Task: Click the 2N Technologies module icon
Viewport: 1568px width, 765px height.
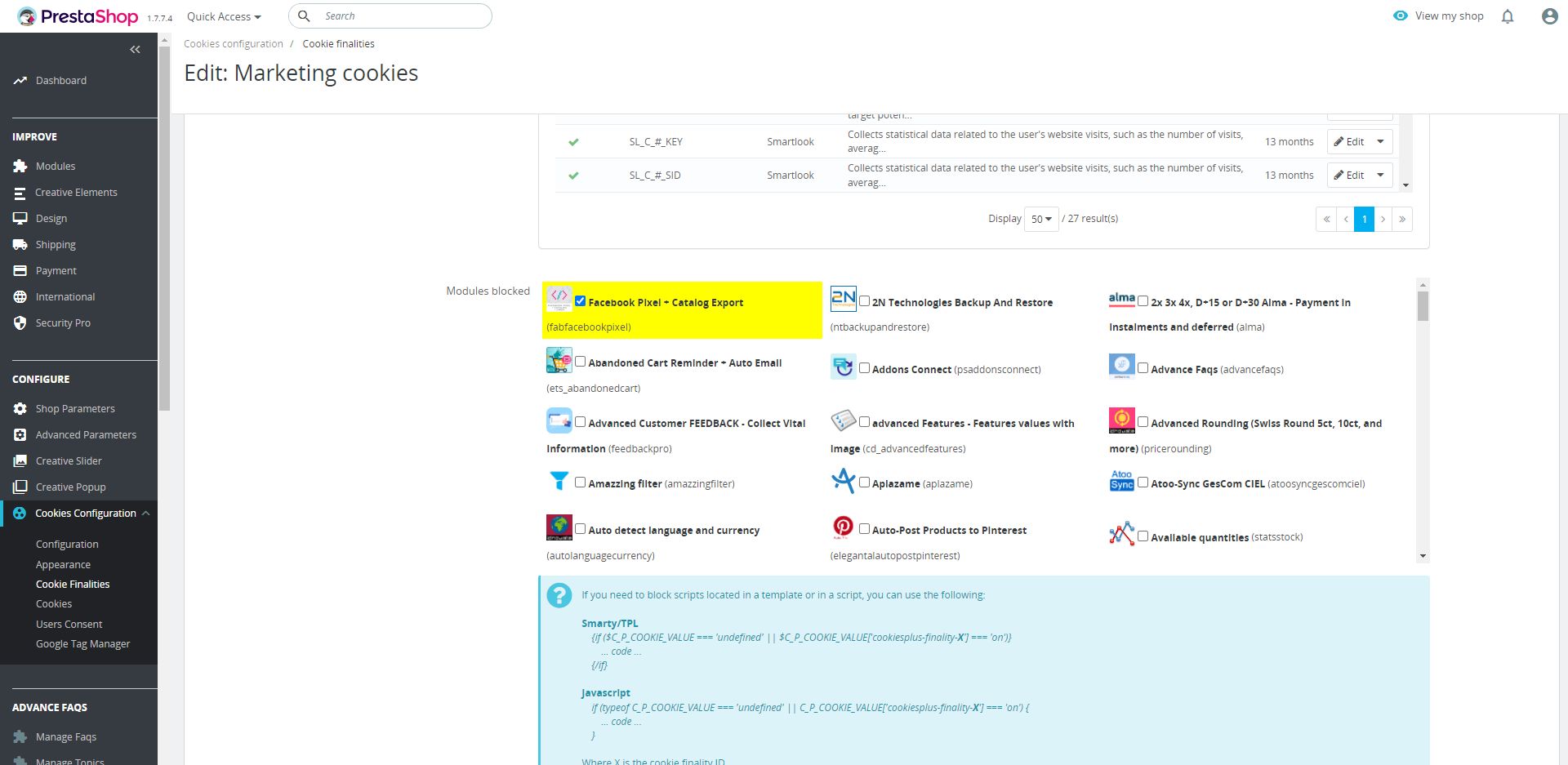Action: [x=844, y=299]
